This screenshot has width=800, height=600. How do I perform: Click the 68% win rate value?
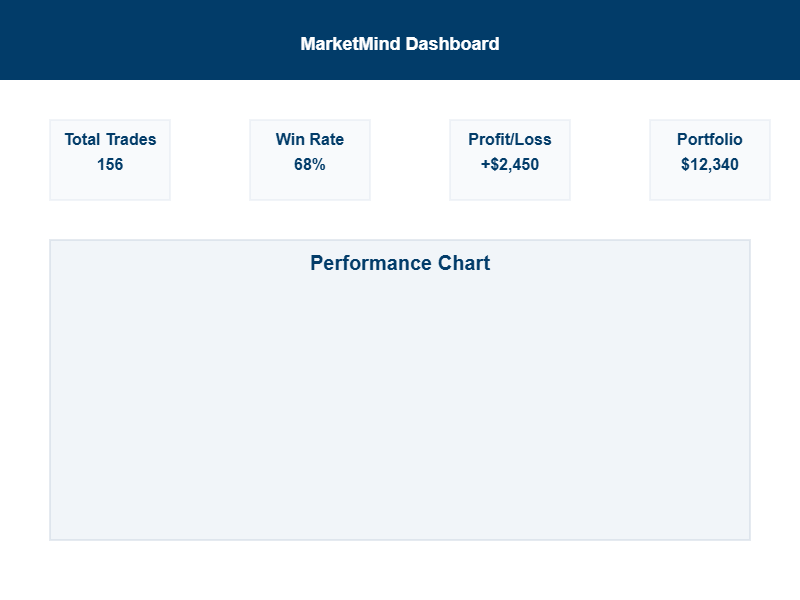310,165
